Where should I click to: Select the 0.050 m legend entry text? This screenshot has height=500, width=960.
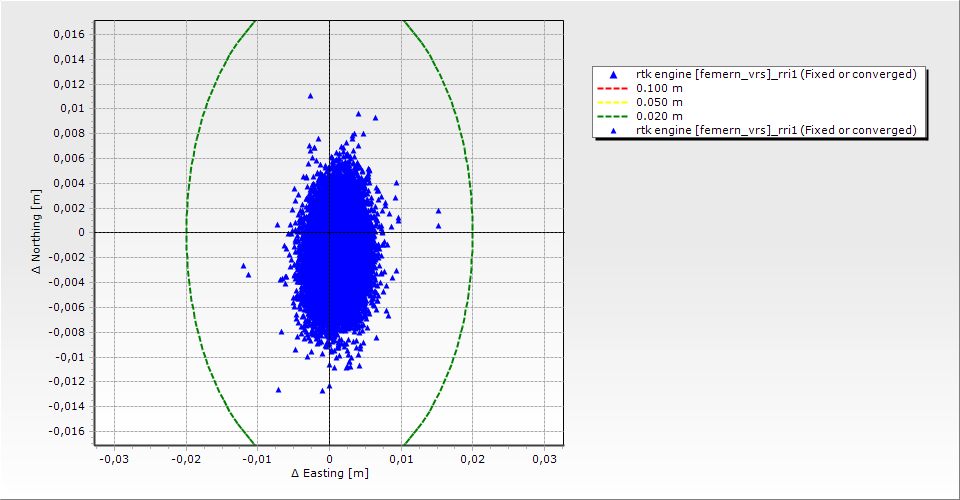[x=659, y=102]
